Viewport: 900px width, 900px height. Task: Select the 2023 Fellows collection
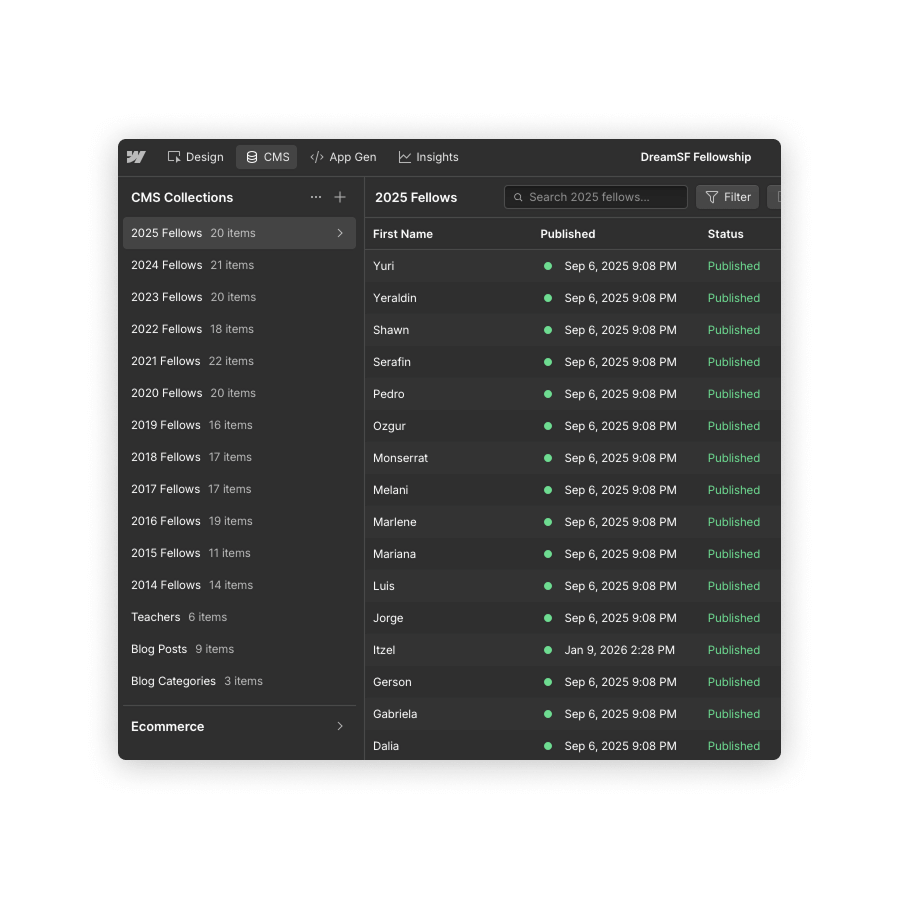pyautogui.click(x=239, y=297)
